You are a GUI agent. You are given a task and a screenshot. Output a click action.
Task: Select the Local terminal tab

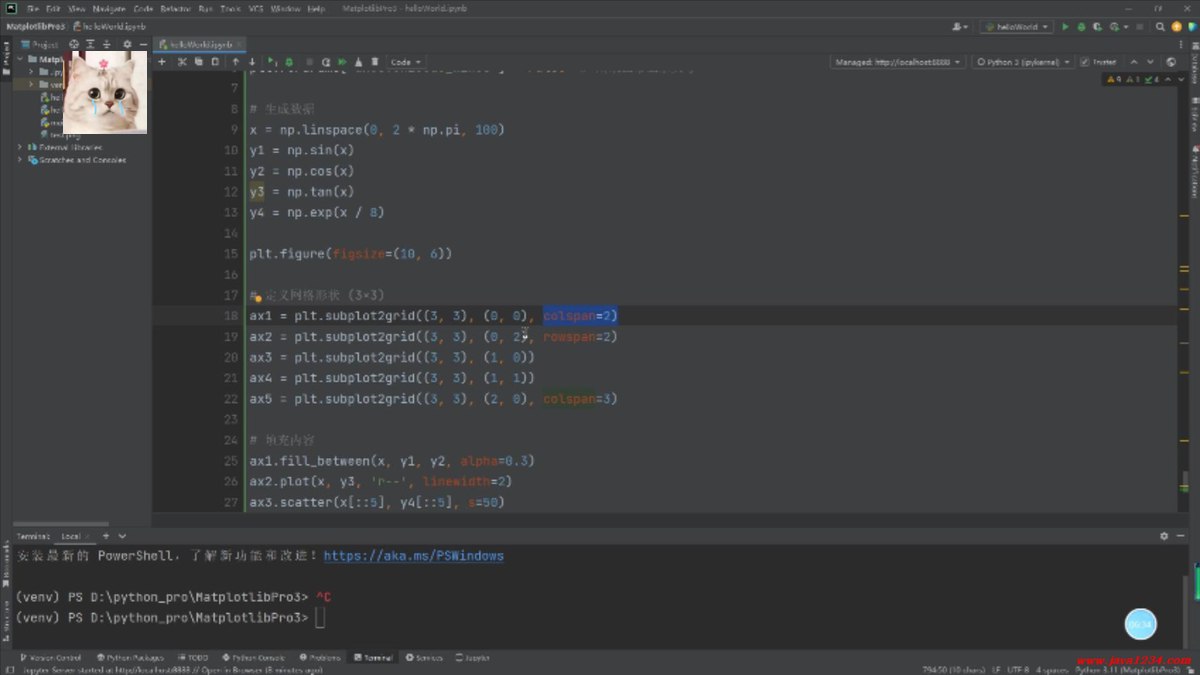pyautogui.click(x=73, y=536)
